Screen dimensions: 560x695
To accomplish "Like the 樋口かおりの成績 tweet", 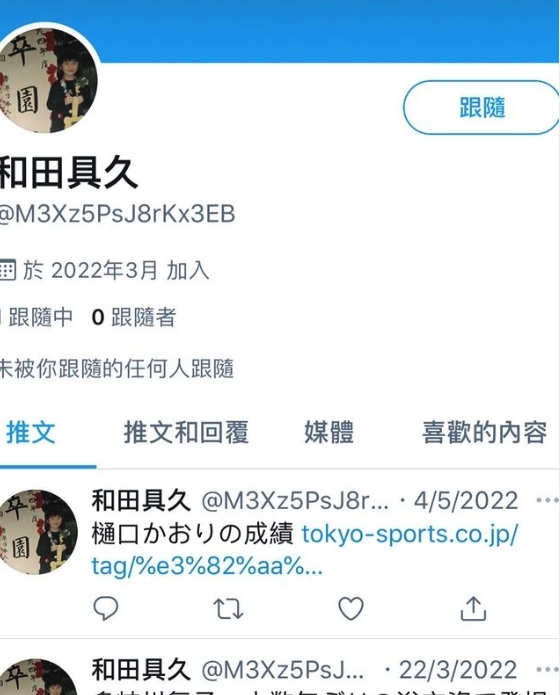I will 351,608.
